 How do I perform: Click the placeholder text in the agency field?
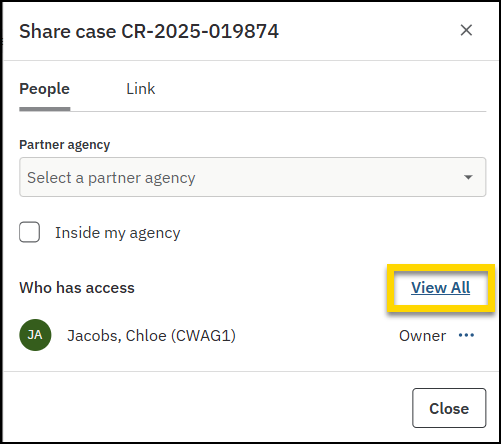point(111,178)
